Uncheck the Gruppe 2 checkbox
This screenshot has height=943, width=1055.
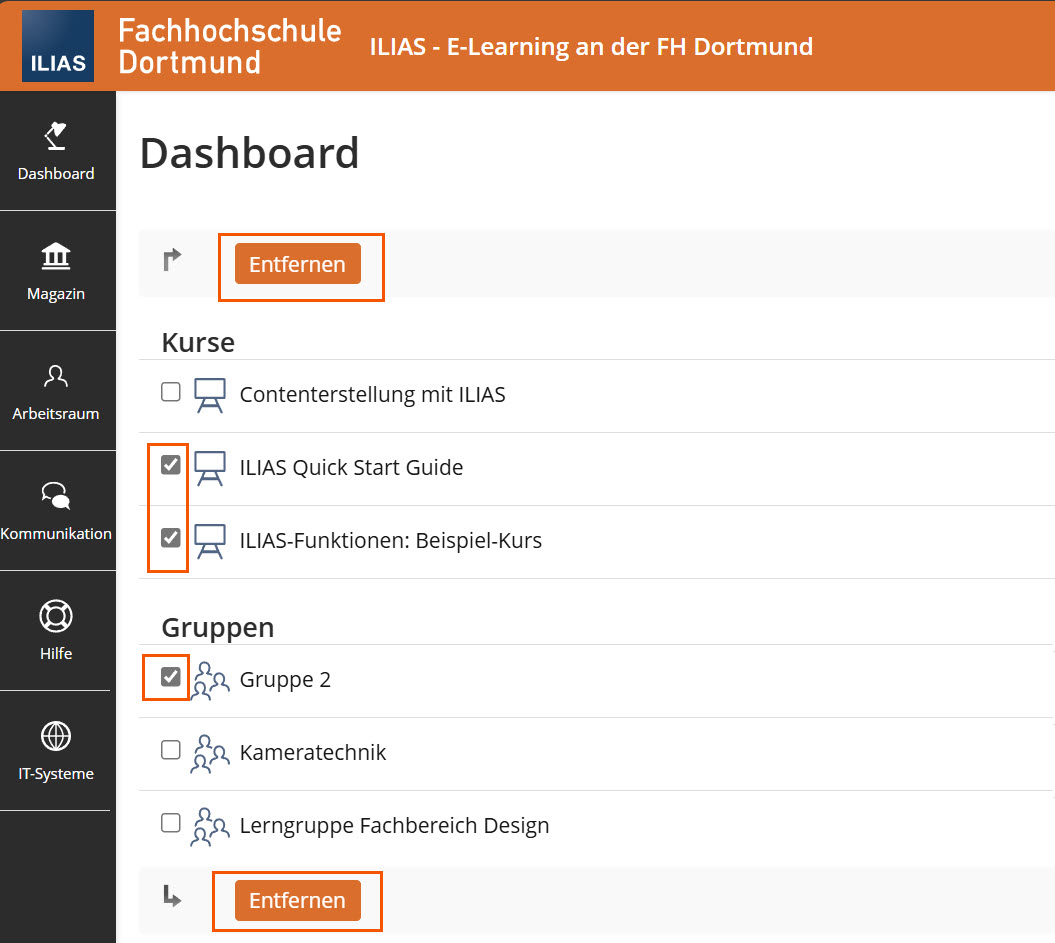pos(171,677)
